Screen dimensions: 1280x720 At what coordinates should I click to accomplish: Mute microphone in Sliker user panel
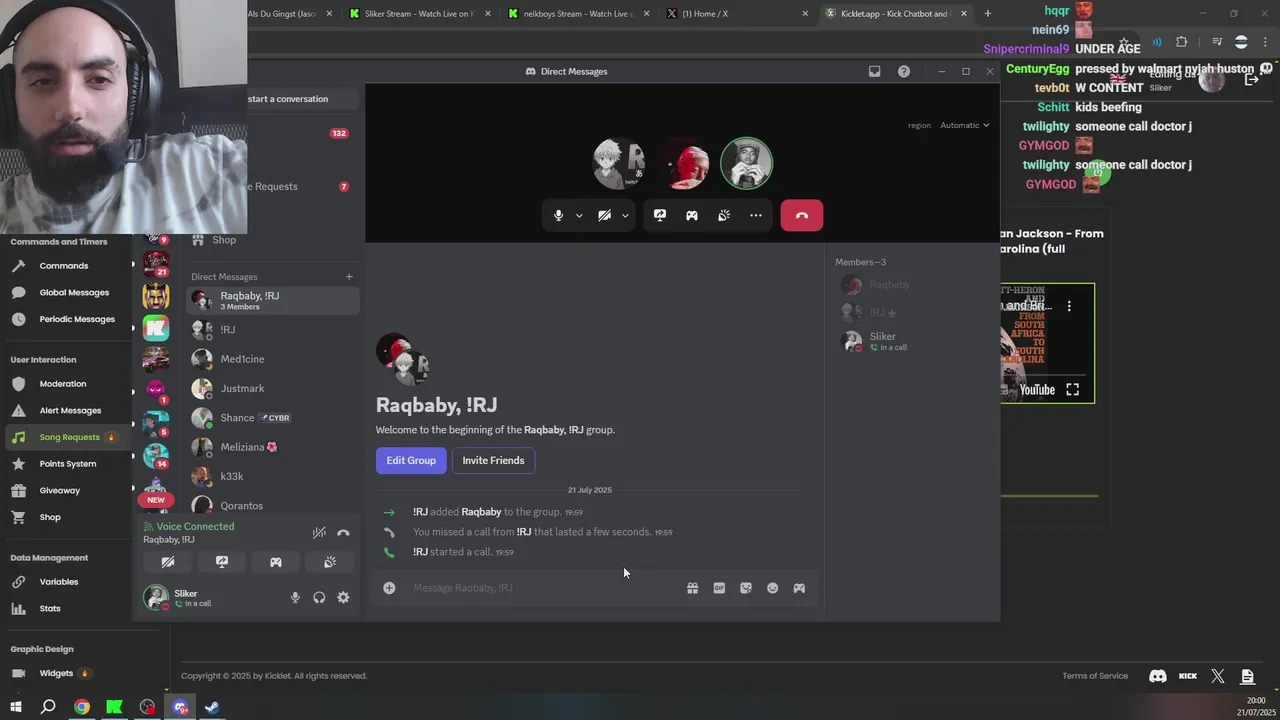[x=295, y=597]
